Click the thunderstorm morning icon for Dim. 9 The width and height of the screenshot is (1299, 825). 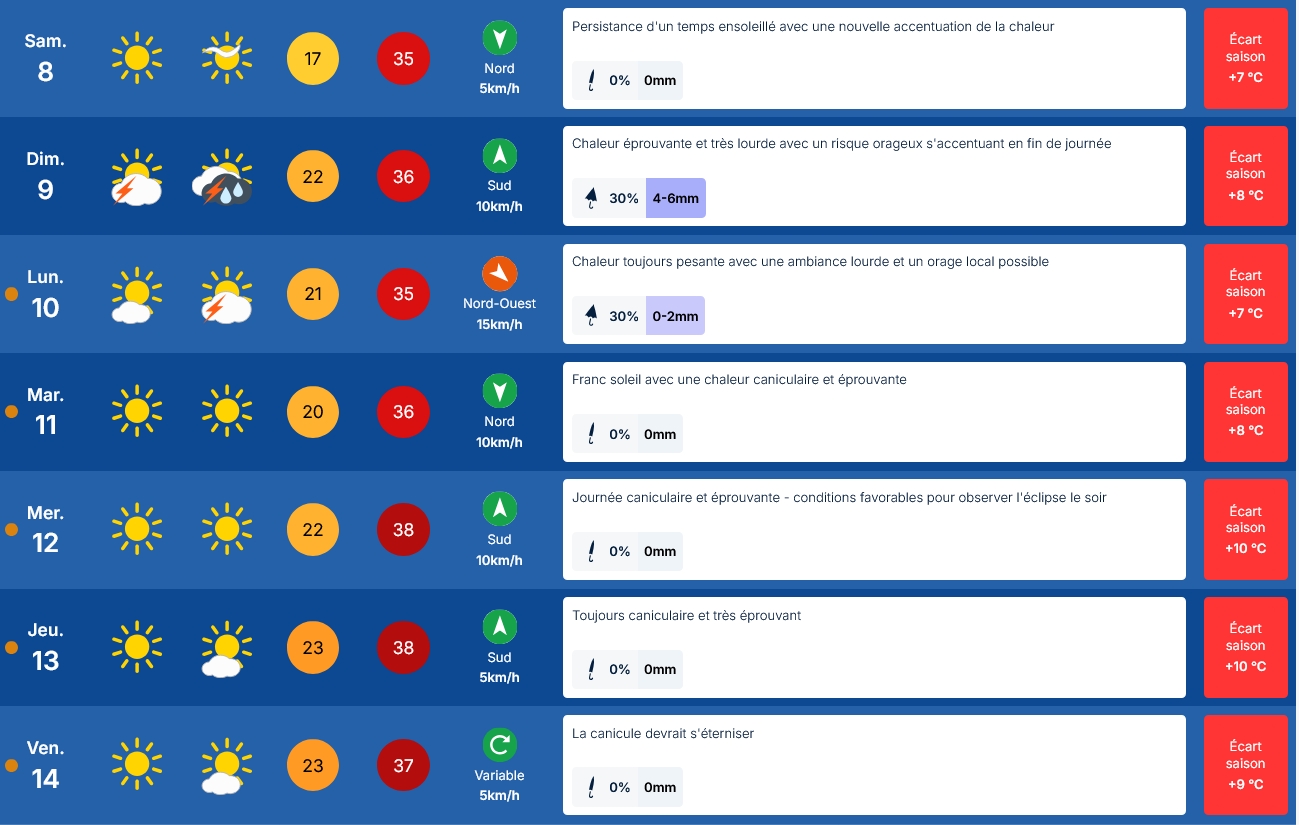[137, 177]
